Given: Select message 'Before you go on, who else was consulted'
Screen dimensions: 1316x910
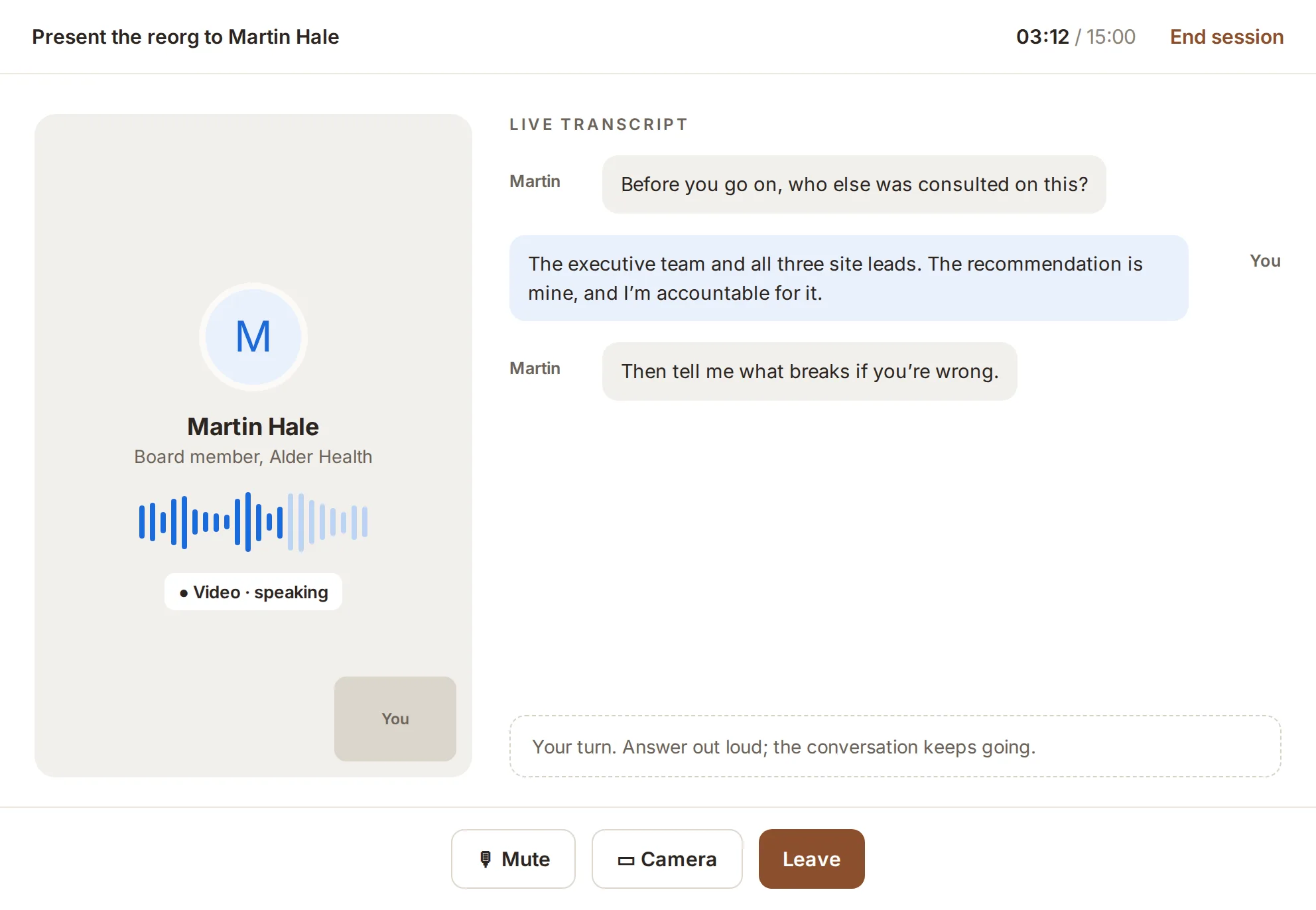Looking at the screenshot, I should pyautogui.click(x=854, y=184).
